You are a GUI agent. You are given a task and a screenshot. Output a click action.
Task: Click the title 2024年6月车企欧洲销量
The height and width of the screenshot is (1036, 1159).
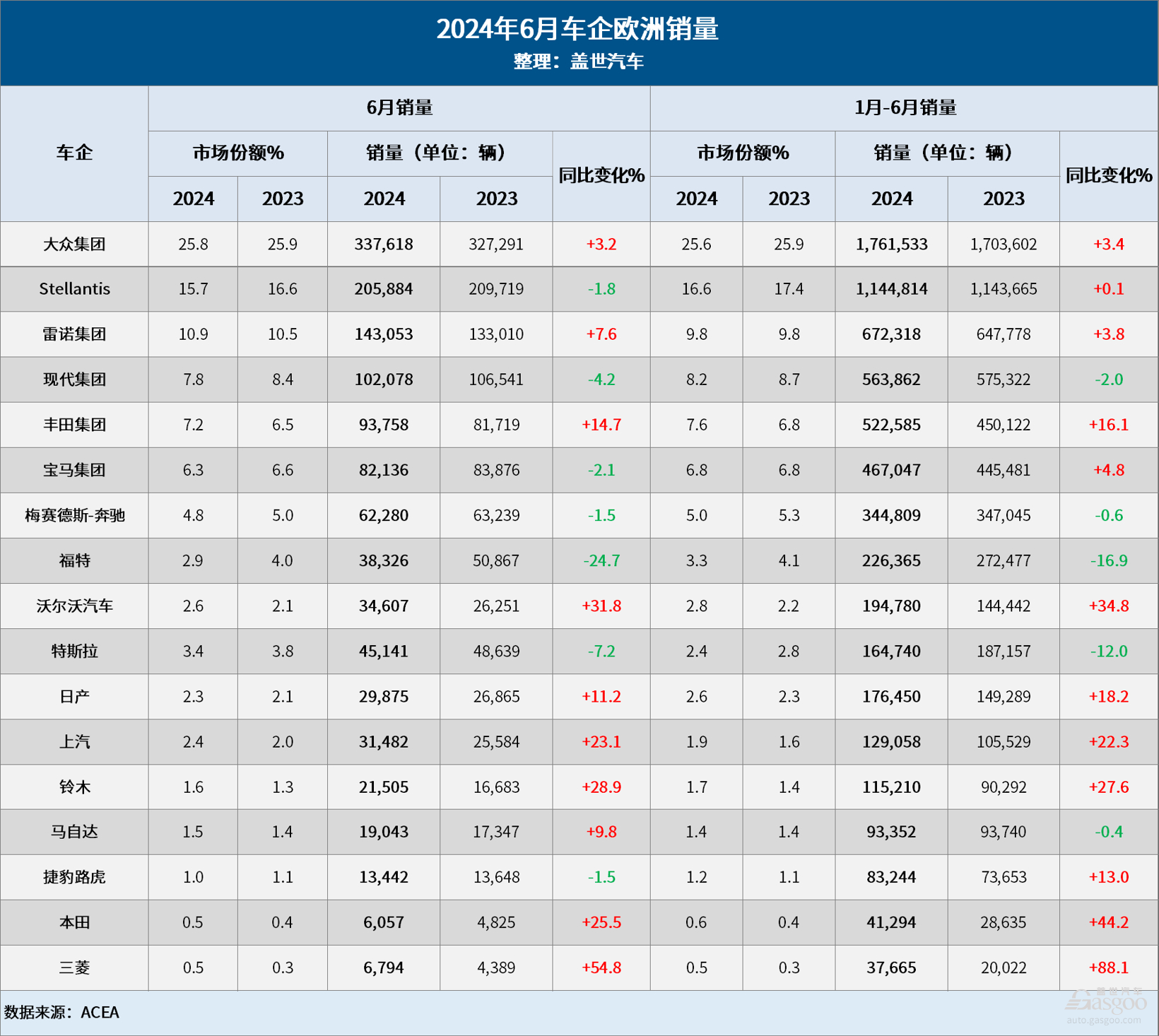point(577,29)
